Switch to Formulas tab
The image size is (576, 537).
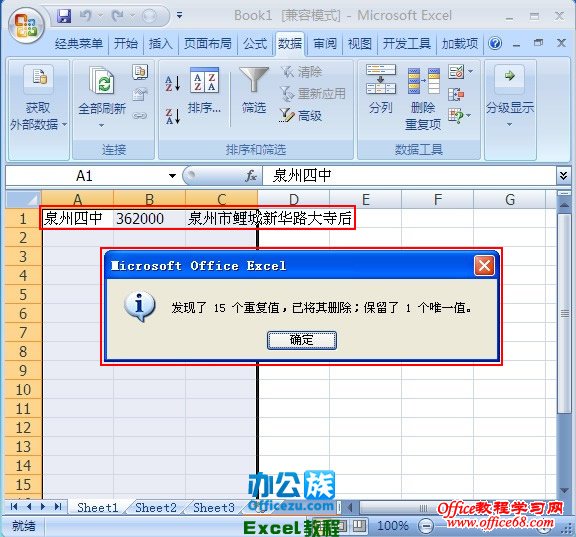[x=255, y=44]
